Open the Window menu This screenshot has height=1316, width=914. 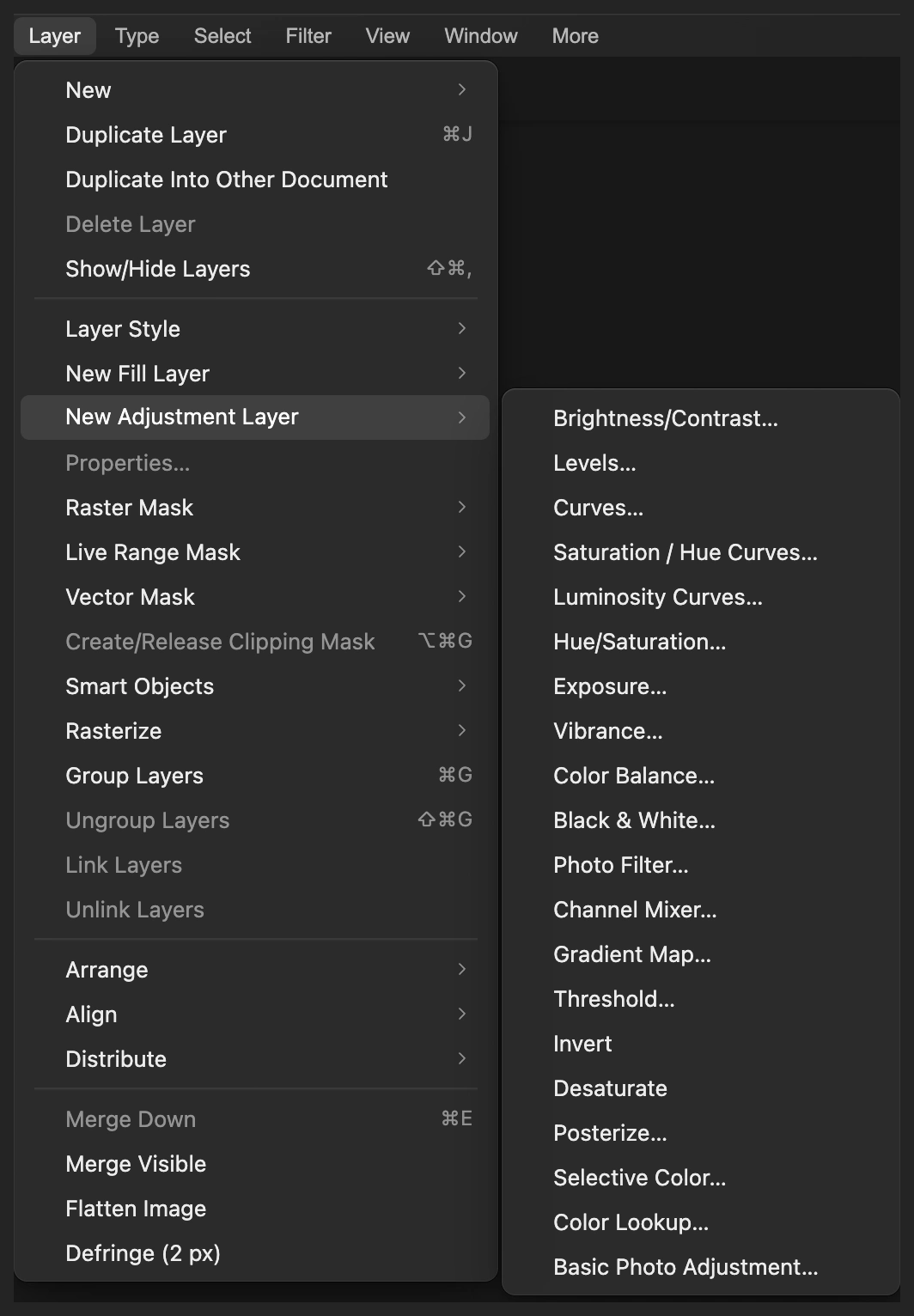(x=480, y=36)
